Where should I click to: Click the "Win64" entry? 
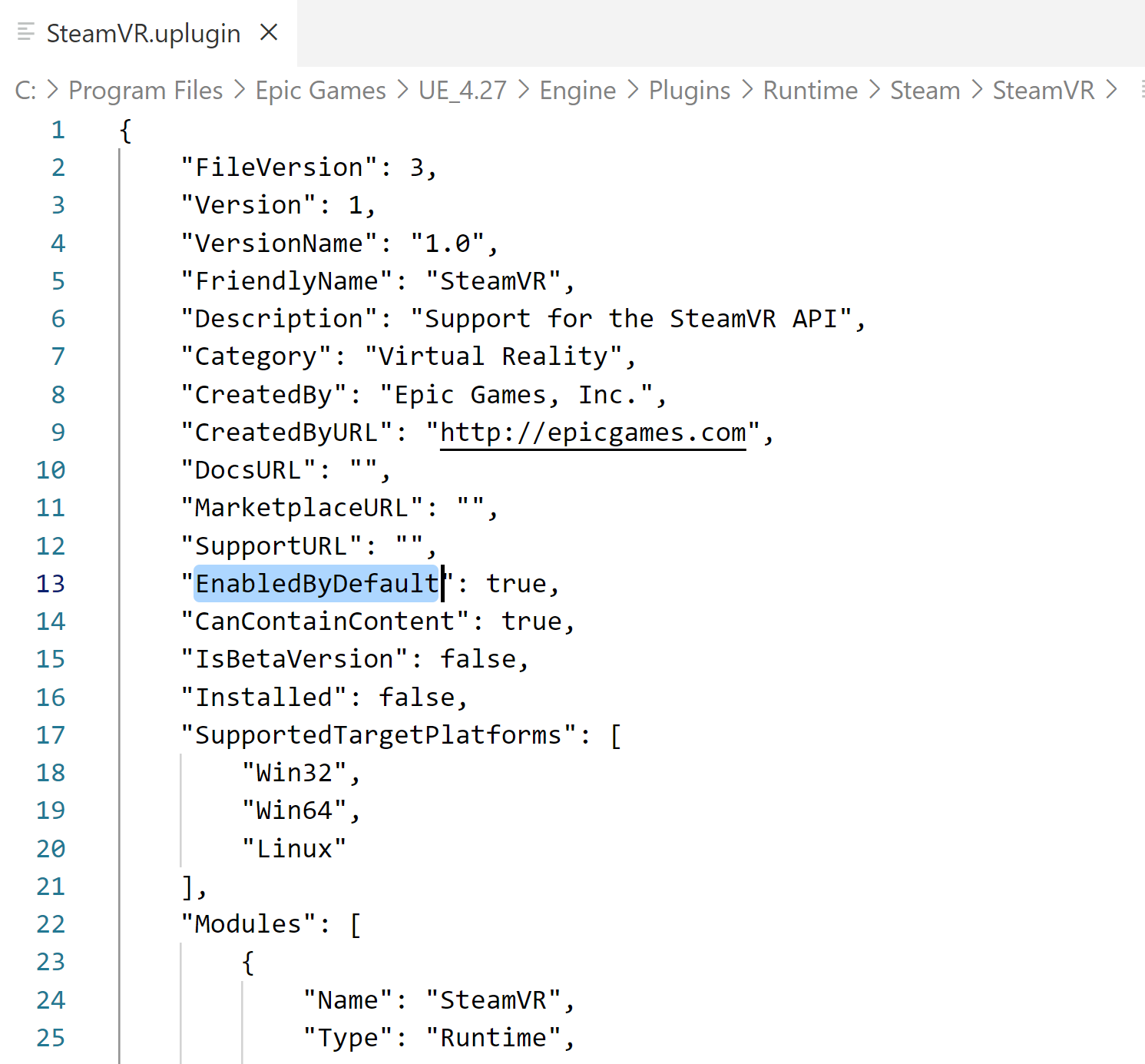pyautogui.click(x=294, y=810)
